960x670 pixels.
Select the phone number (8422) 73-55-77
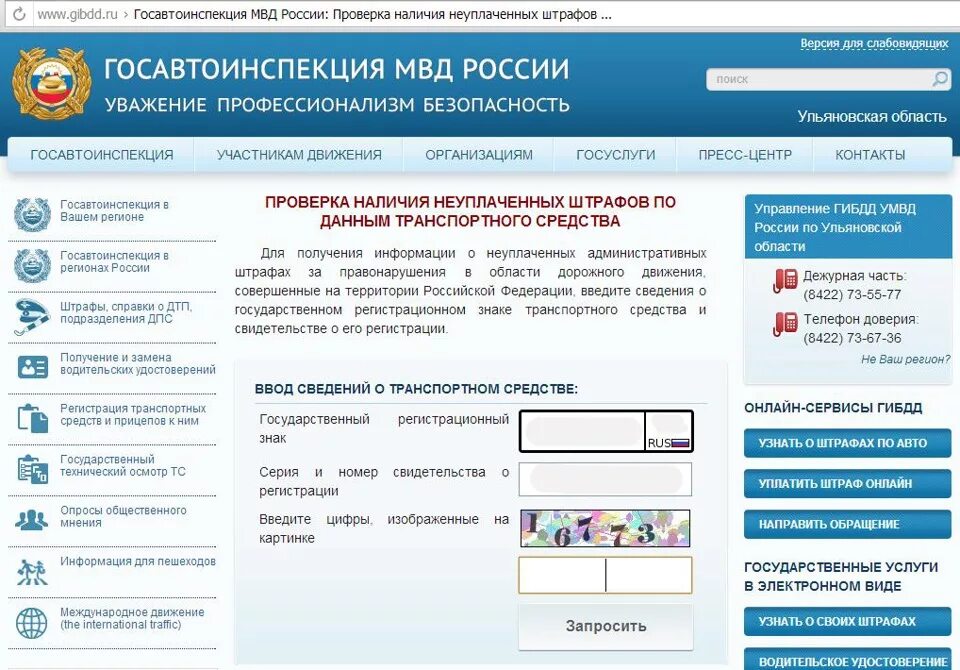[x=852, y=295]
